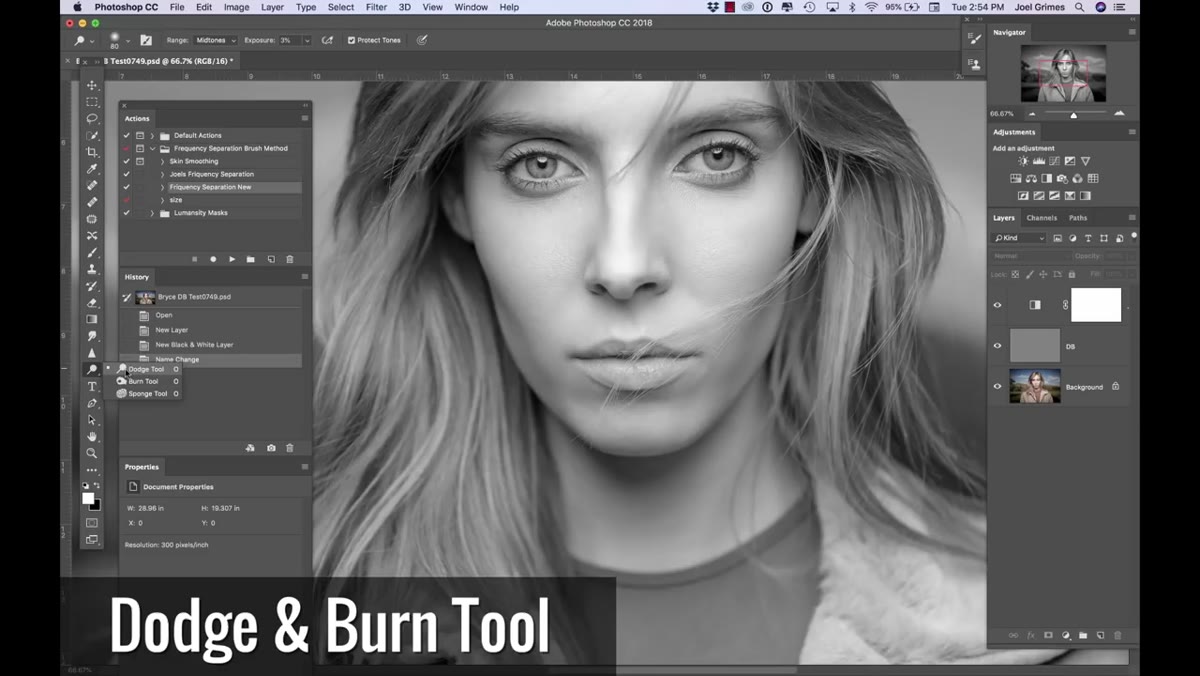1200x676 pixels.
Task: Select the Hand tool
Action: [92, 437]
